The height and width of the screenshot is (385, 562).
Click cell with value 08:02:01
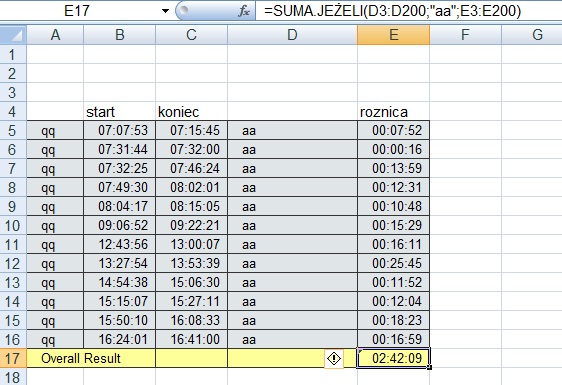point(191,187)
